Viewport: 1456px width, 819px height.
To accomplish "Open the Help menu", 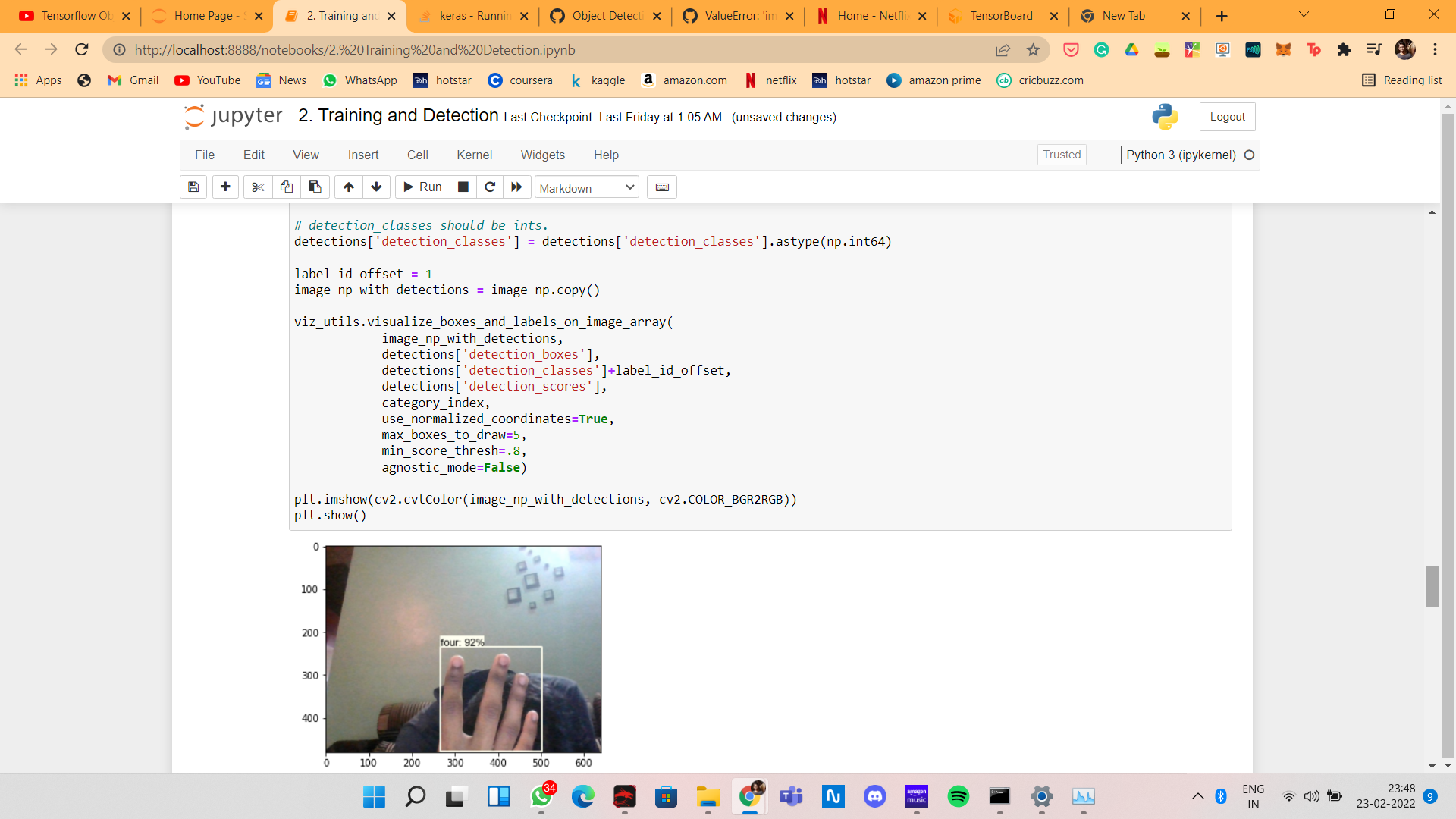I will [x=606, y=155].
